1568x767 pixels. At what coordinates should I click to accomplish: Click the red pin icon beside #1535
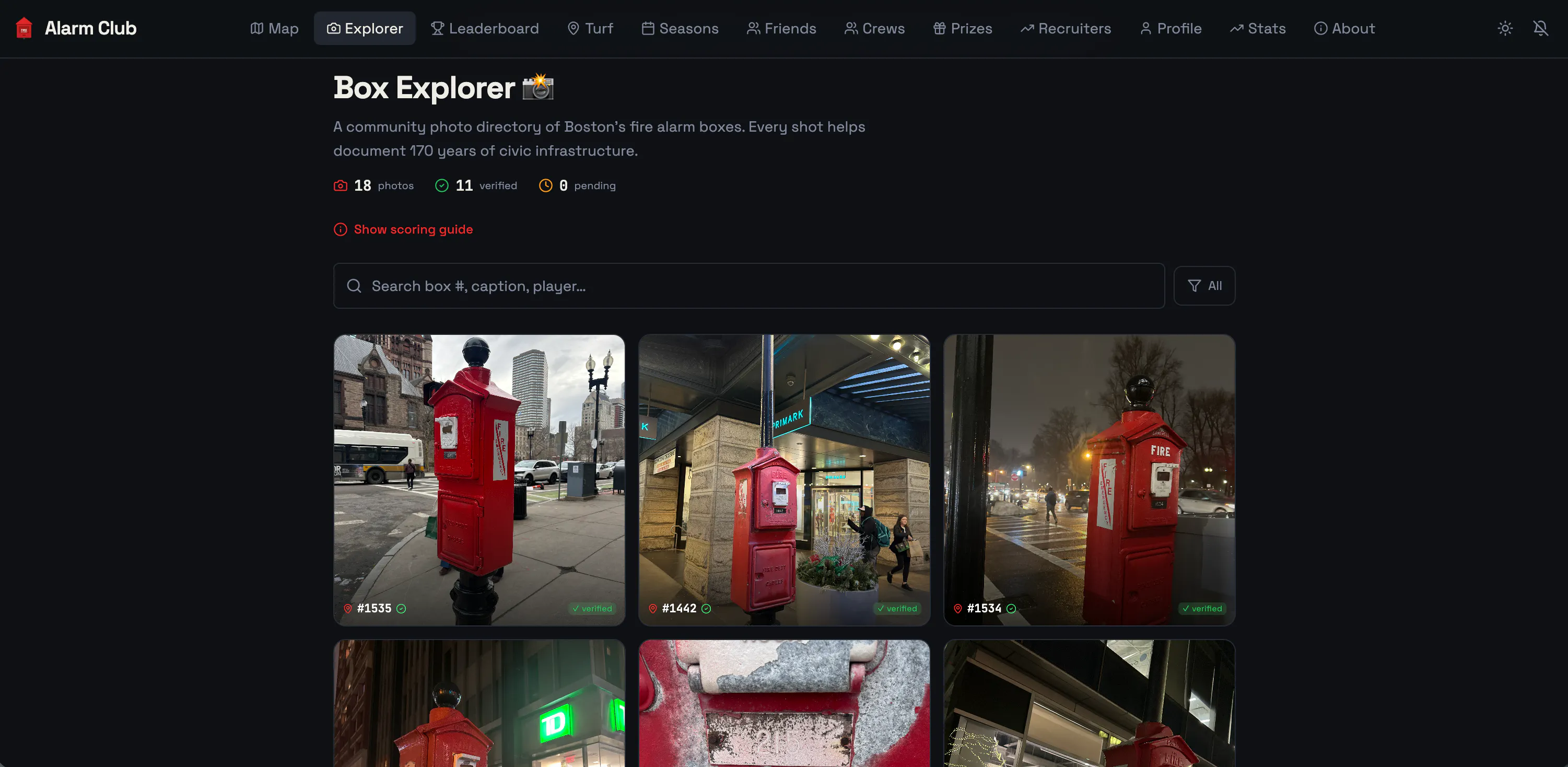pos(347,609)
